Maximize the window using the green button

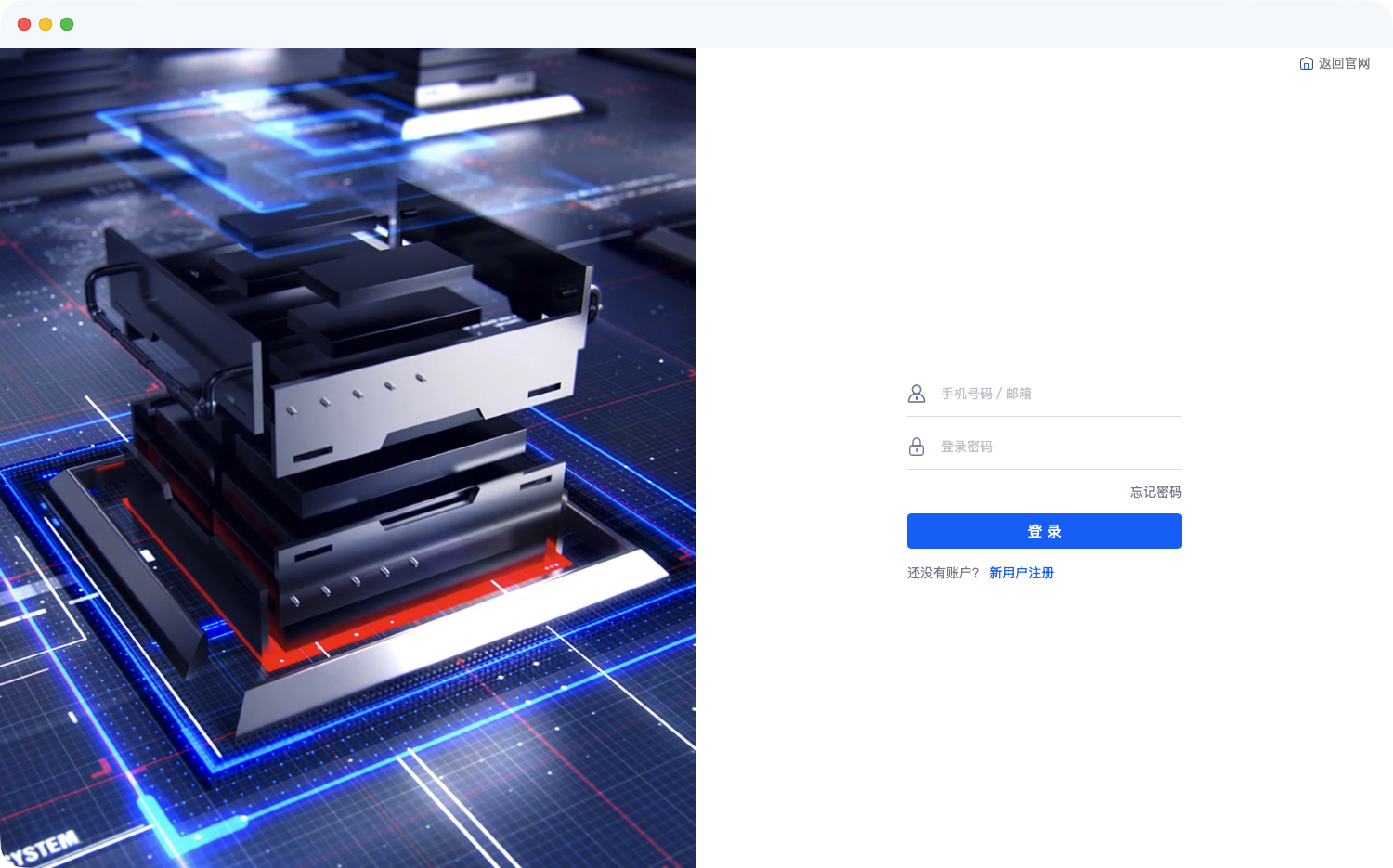click(67, 24)
